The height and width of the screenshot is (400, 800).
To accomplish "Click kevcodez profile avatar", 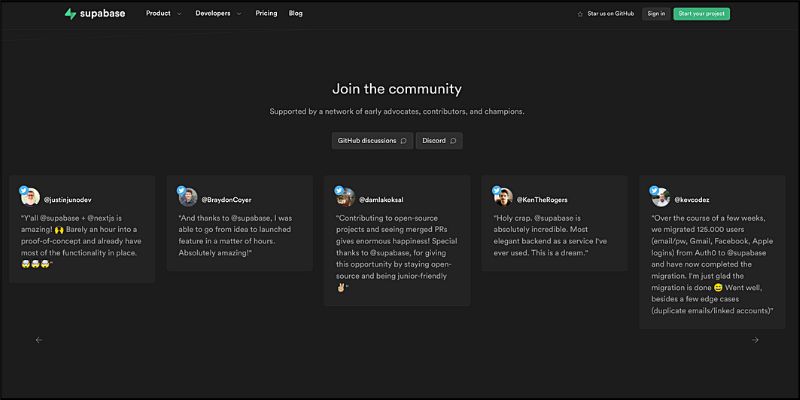I will click(x=661, y=197).
